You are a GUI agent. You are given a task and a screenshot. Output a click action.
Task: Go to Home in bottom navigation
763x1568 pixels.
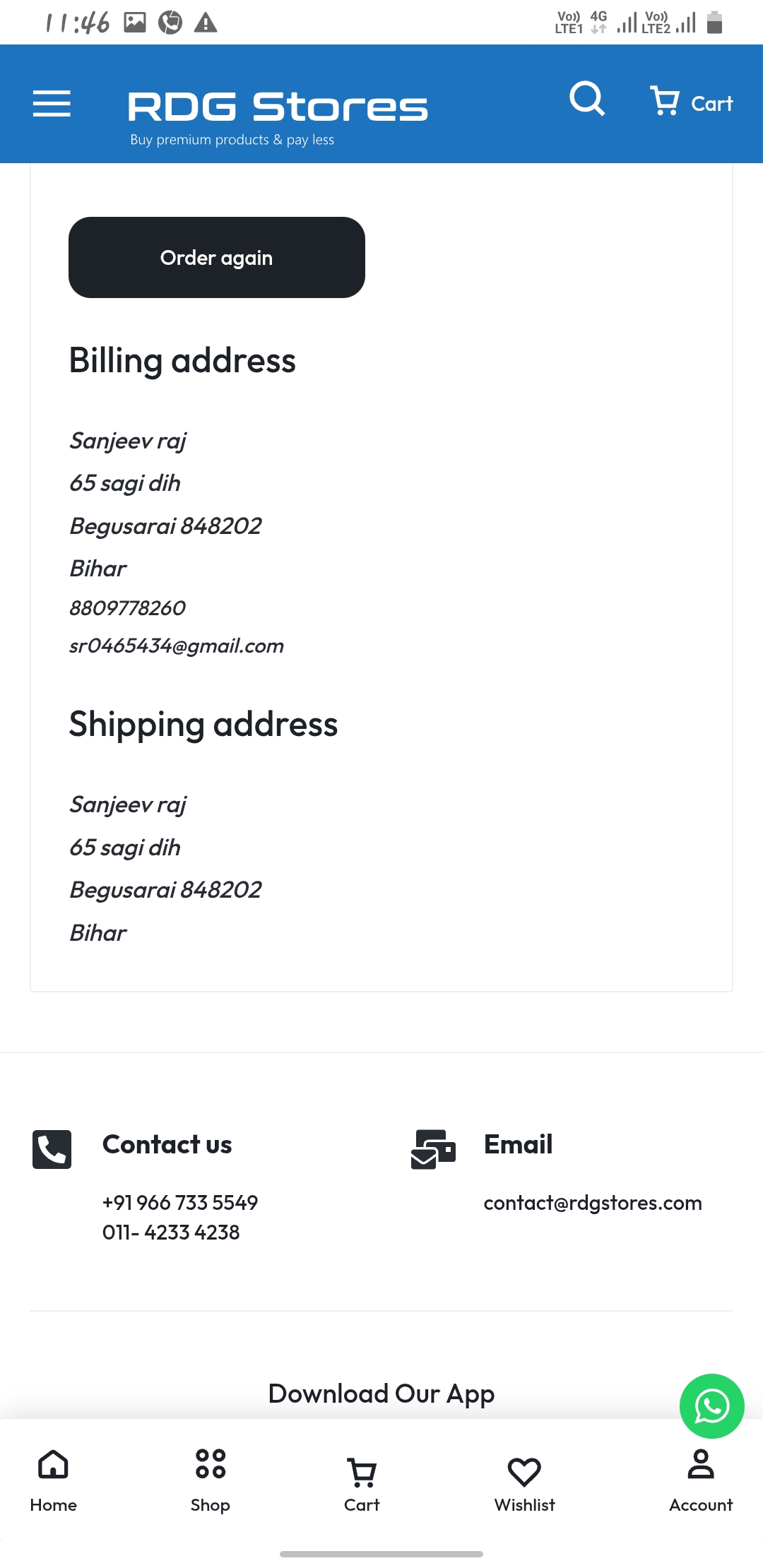coord(53,1480)
